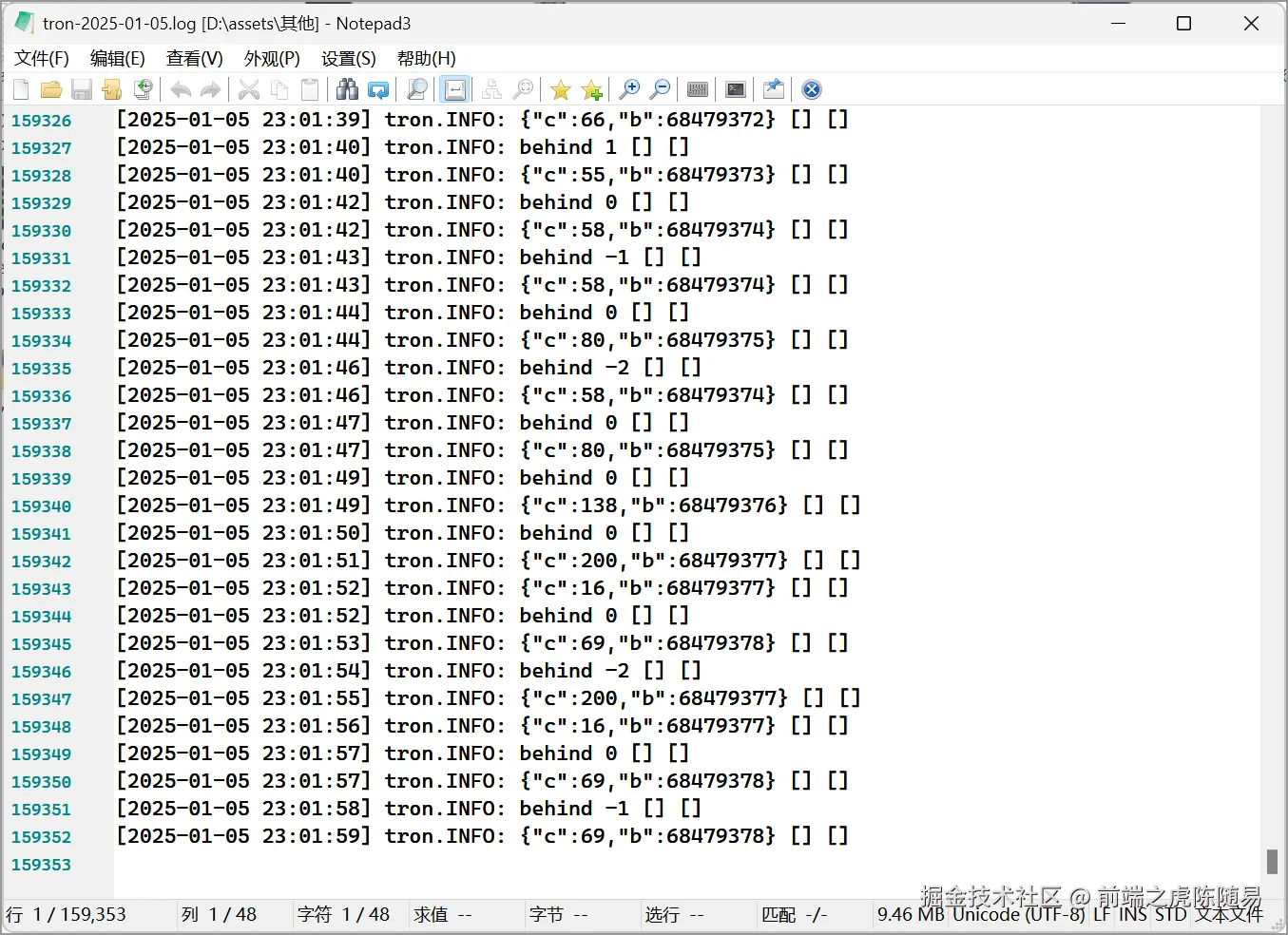Viewport: 1288px width, 935px height.
Task: Click line number 159340 in margin
Action: (41, 506)
